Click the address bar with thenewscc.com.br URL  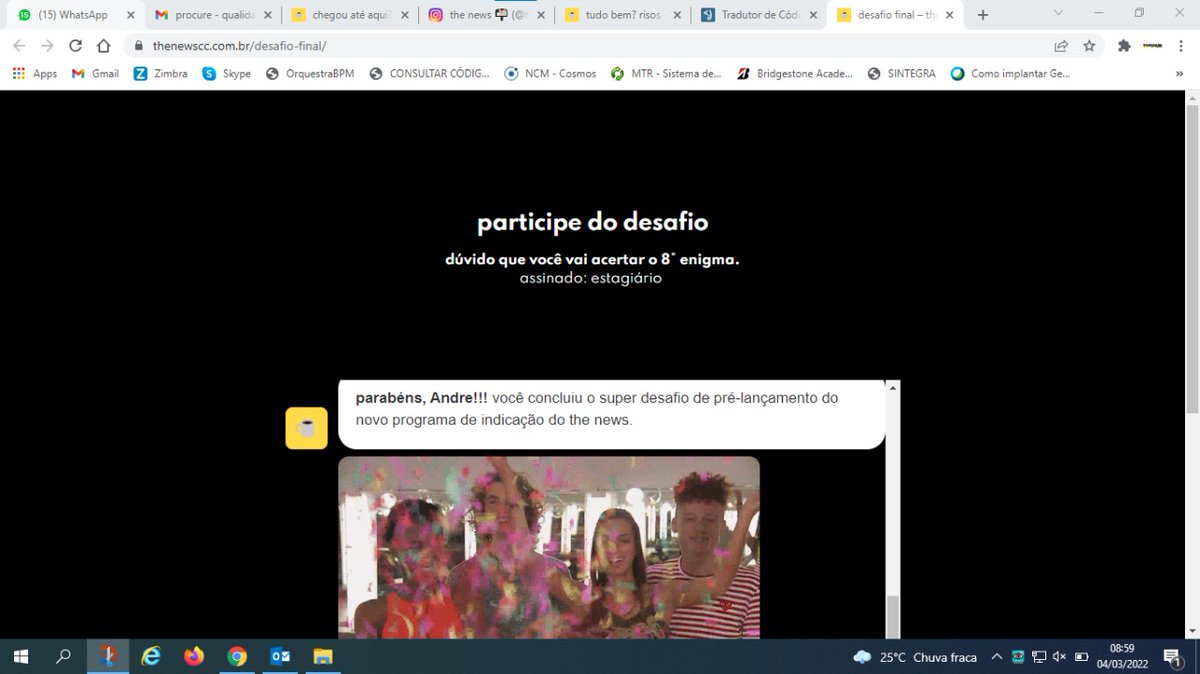[590, 46]
